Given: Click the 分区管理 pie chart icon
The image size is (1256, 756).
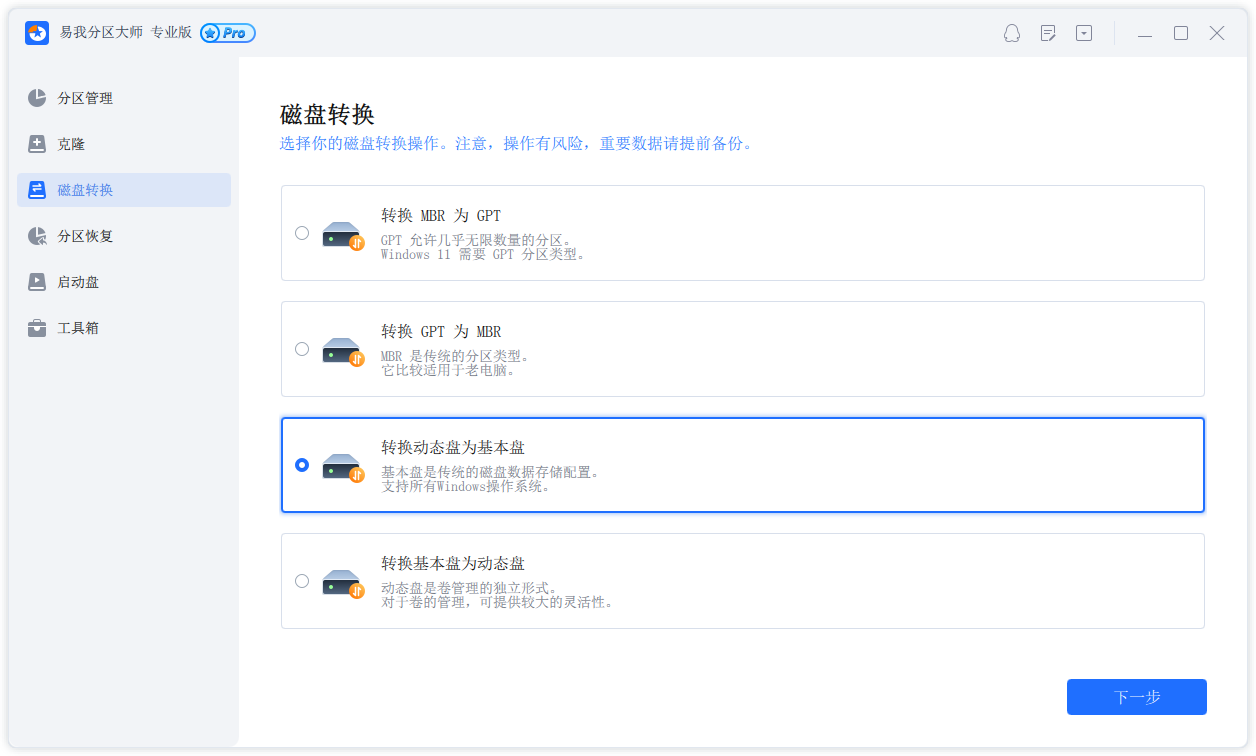Looking at the screenshot, I should [37, 98].
